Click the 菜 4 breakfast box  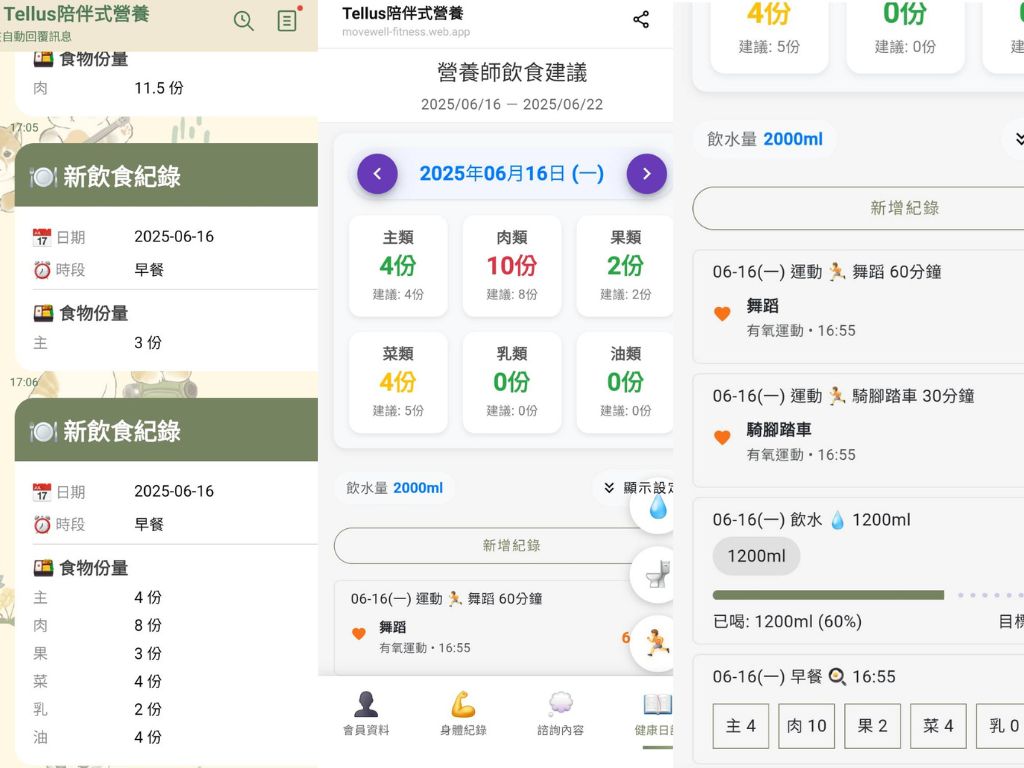point(938,726)
